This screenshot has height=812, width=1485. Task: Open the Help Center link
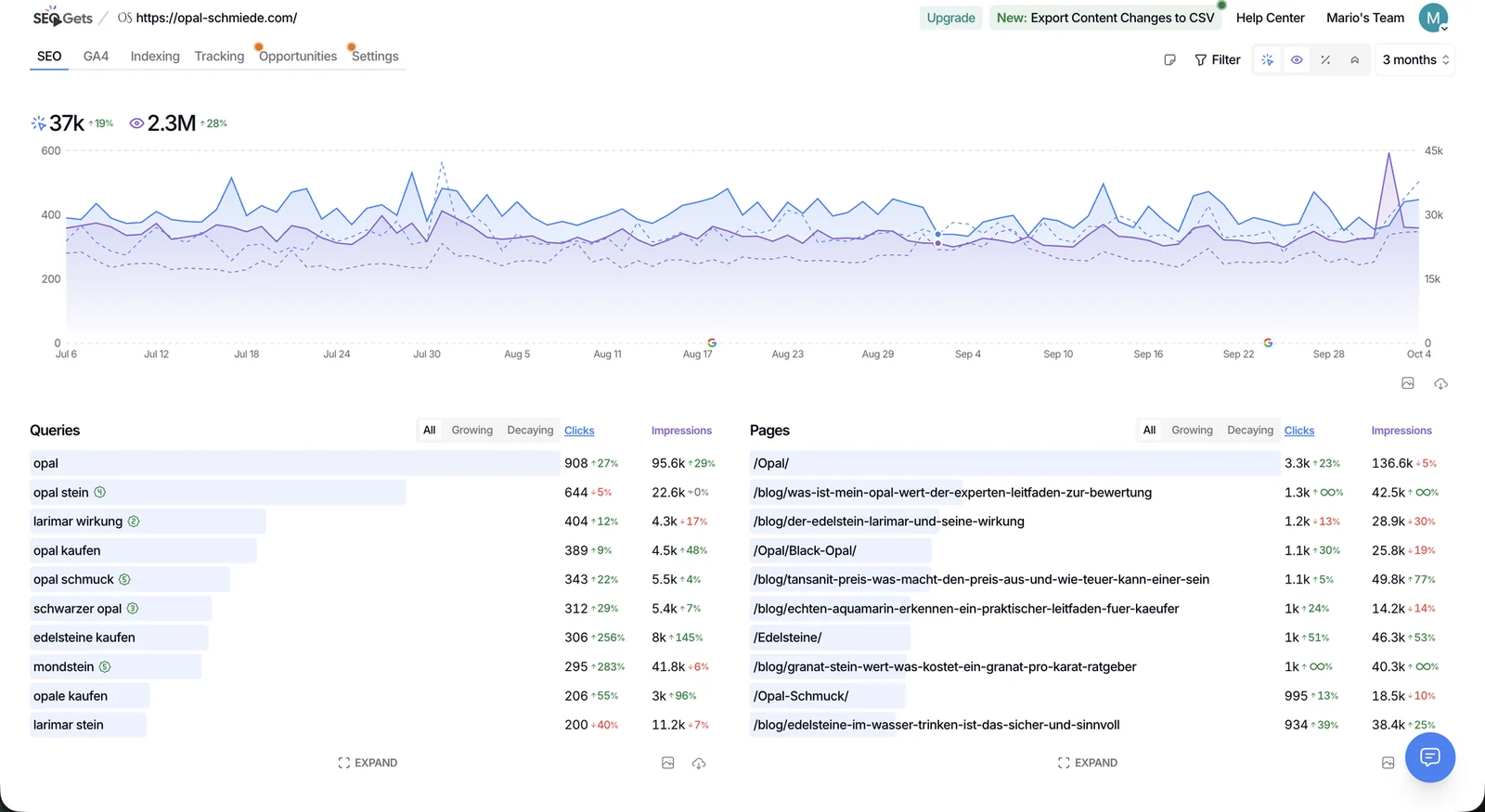coord(1270,18)
